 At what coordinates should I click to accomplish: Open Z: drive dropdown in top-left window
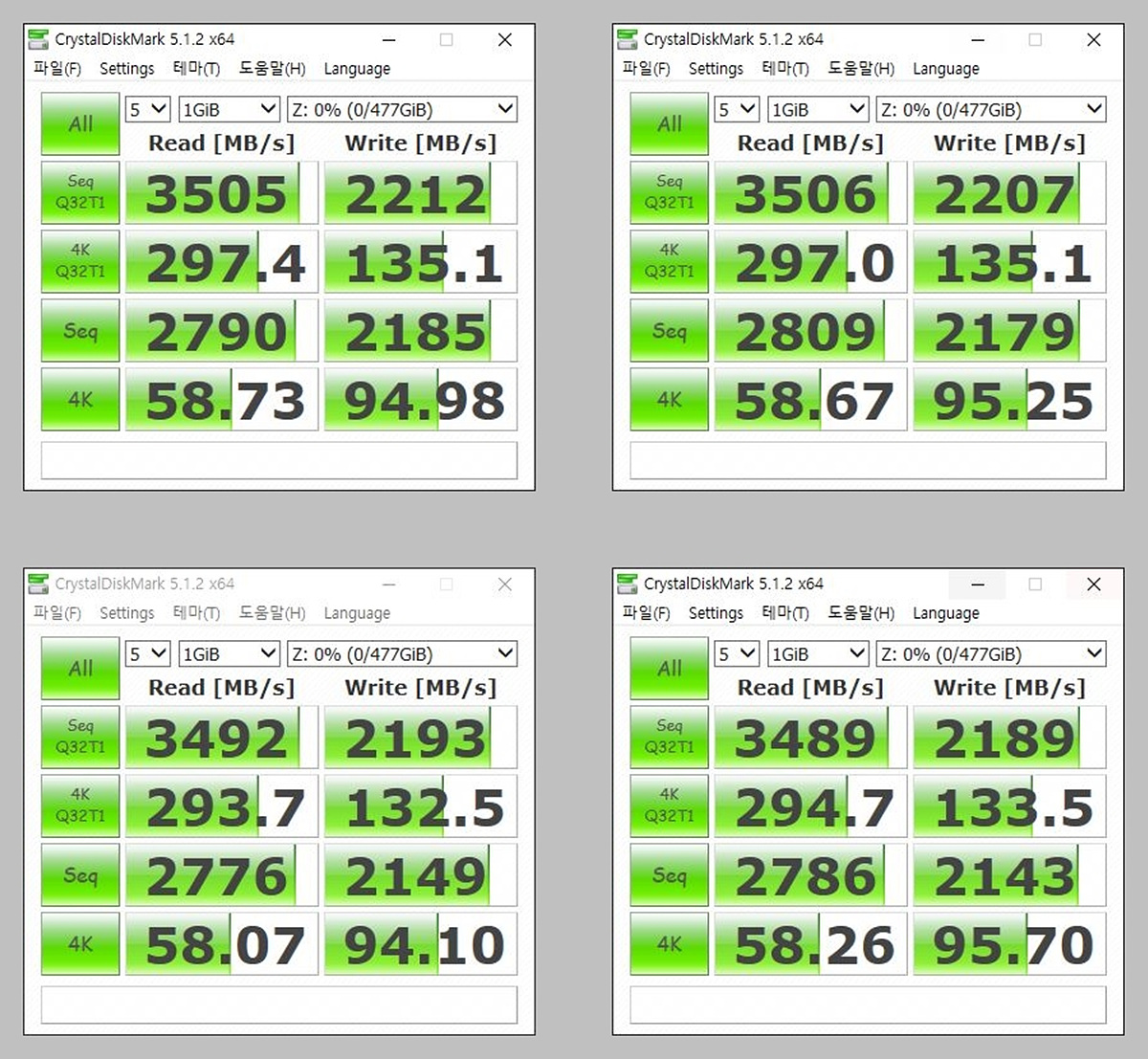(x=403, y=109)
